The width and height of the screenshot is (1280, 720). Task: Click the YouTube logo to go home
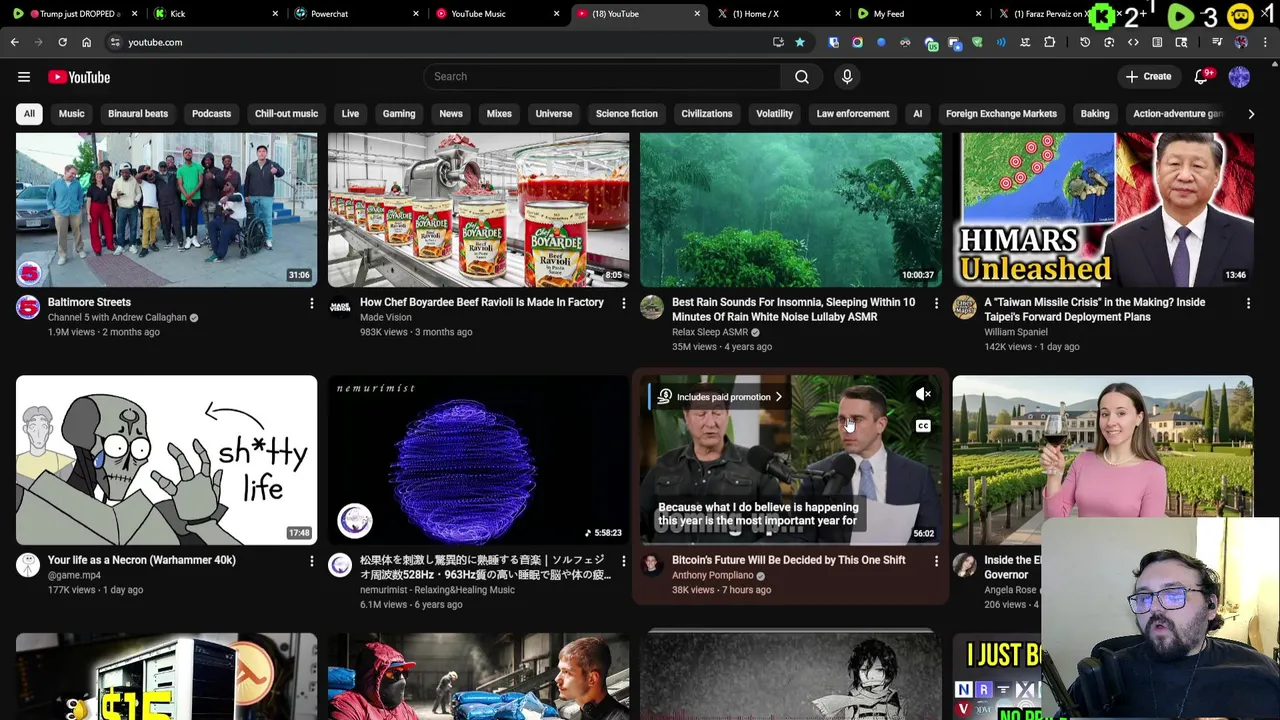click(79, 77)
